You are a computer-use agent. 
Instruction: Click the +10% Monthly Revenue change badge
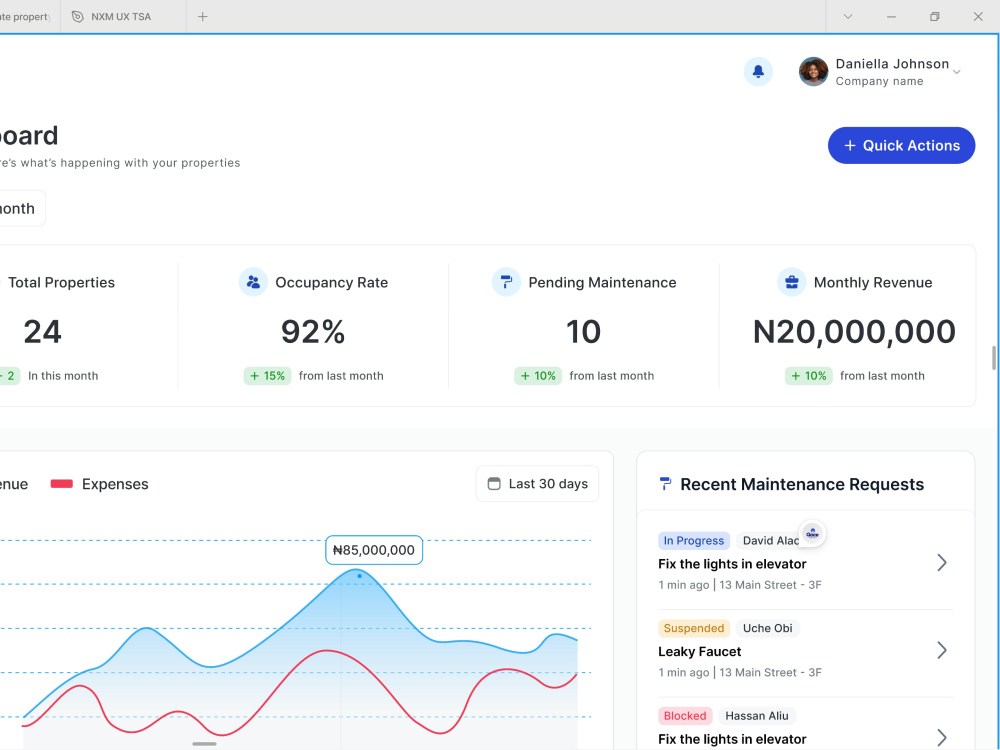pyautogui.click(x=809, y=376)
